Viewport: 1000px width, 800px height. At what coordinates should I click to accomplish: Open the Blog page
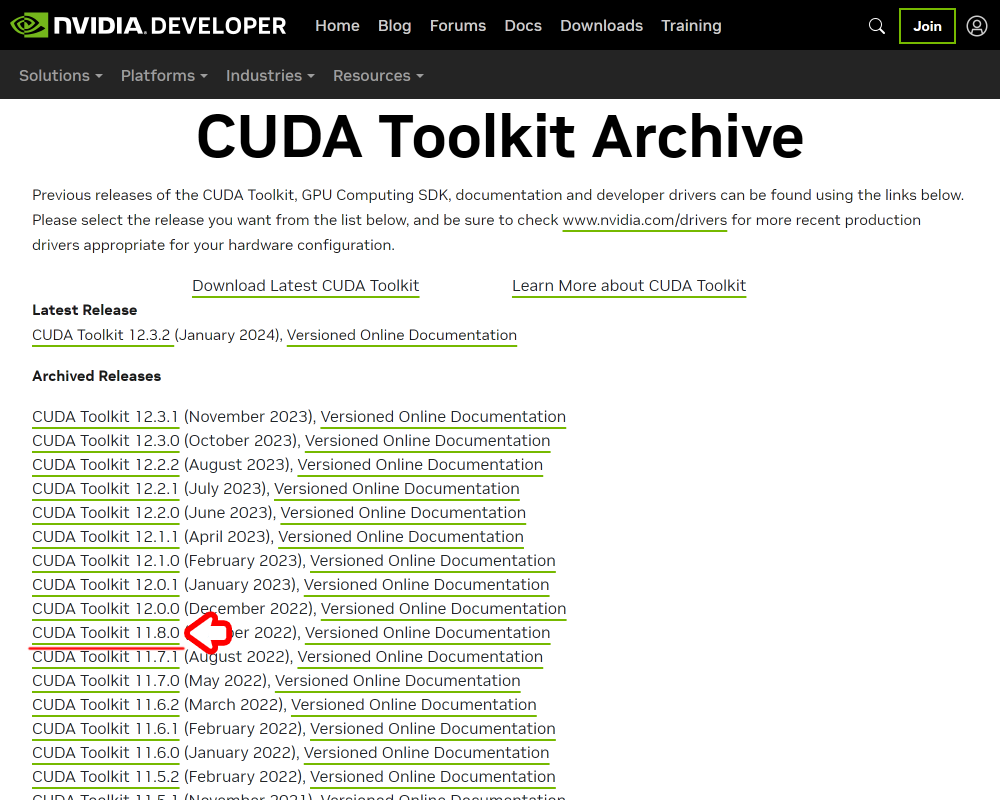click(394, 26)
